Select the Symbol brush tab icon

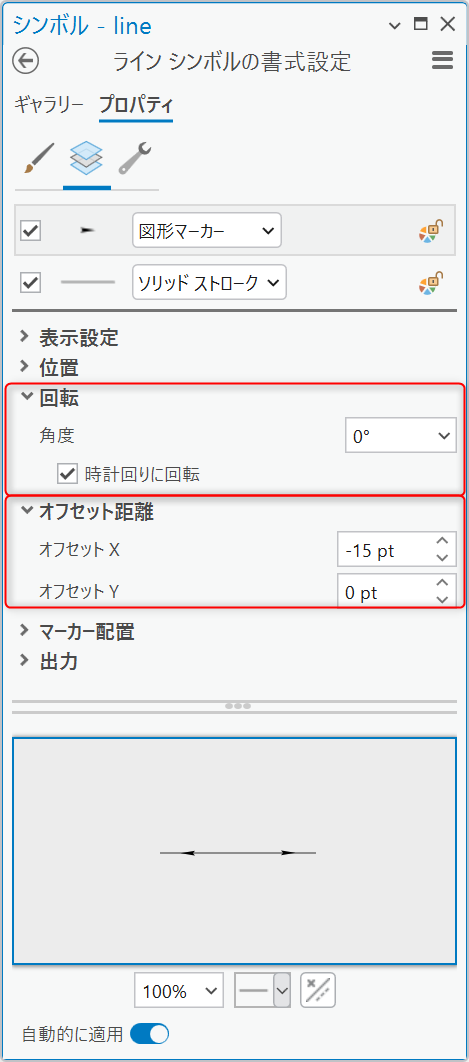click(39, 158)
